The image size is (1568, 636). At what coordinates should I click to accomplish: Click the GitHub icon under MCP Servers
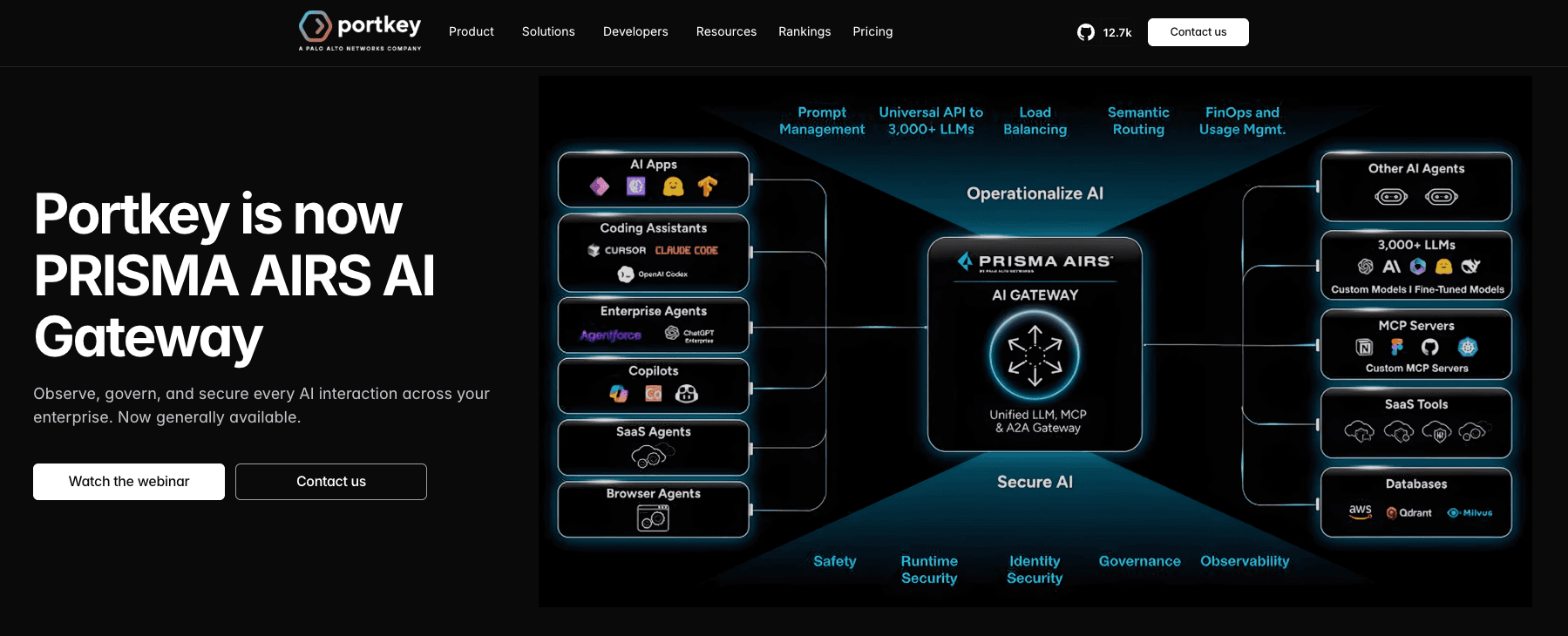[x=1430, y=348]
